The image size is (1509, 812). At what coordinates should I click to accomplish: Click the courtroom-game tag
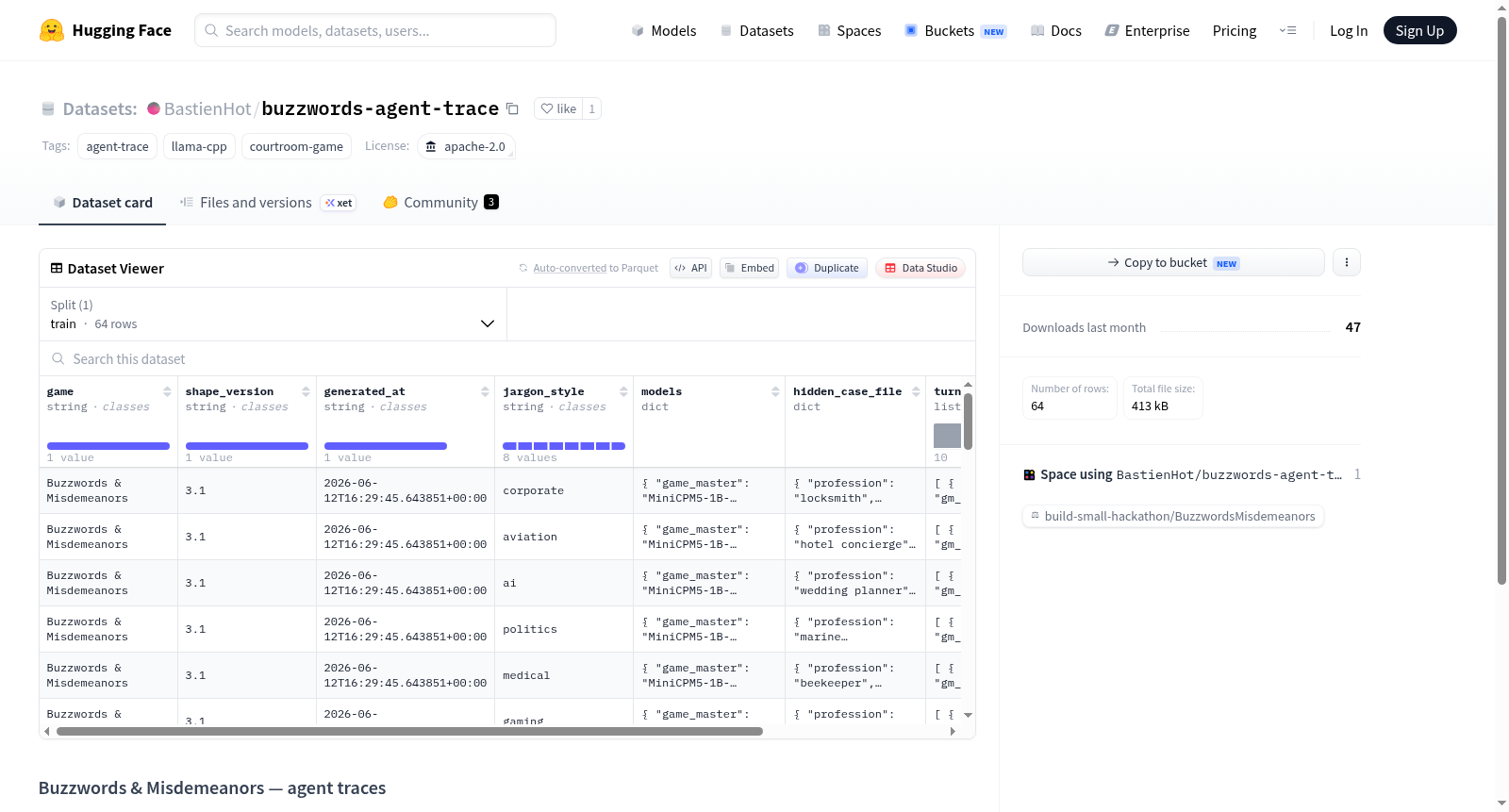pos(296,146)
